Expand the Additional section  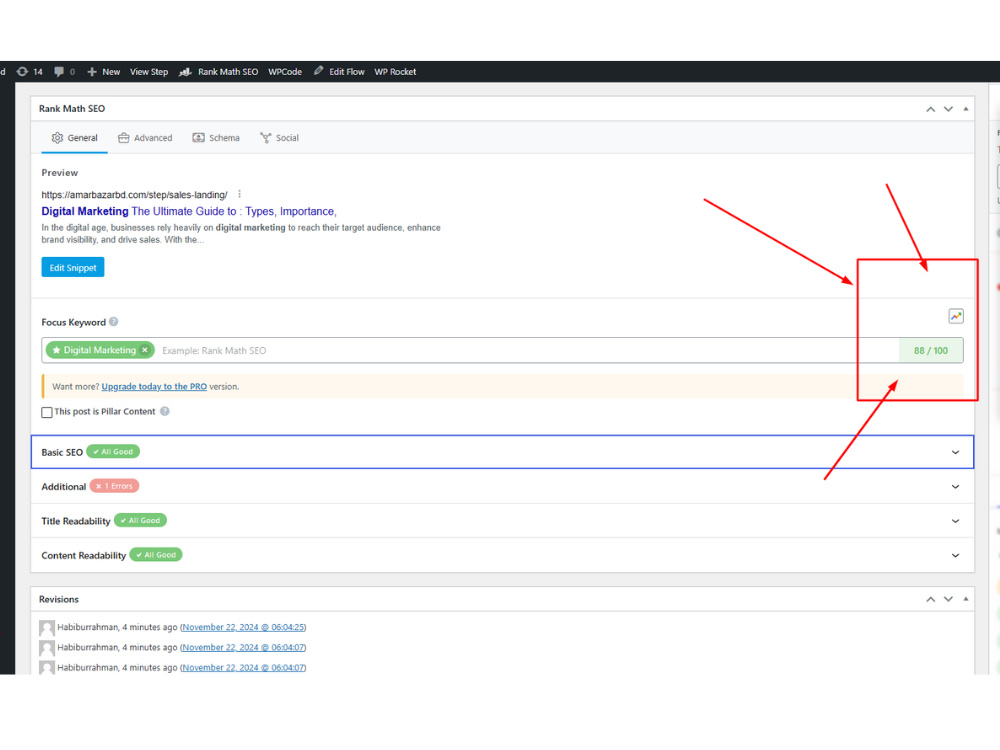[503, 487]
